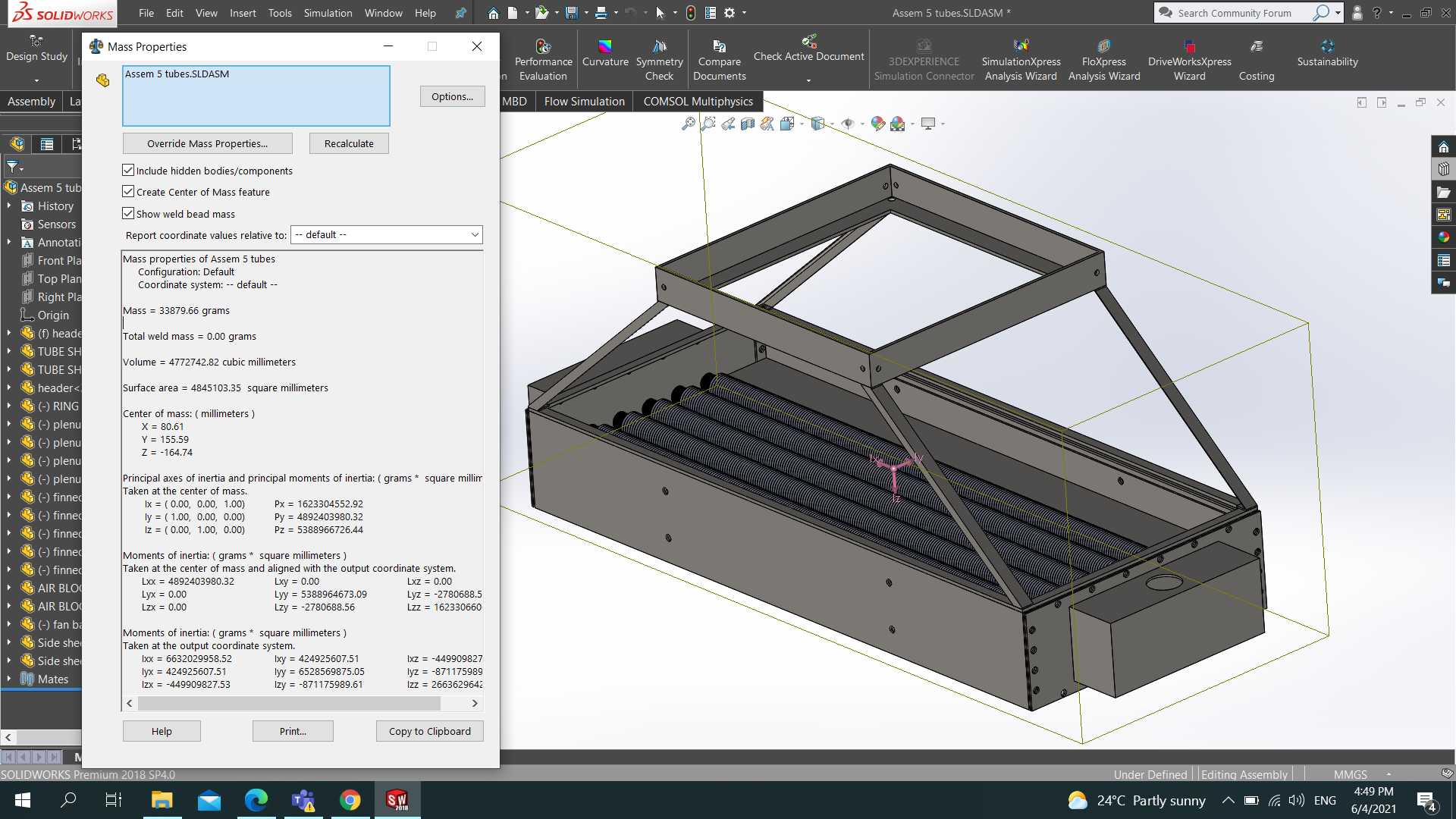Click the Options... button
Viewport: 1456px width, 819px height.
click(452, 96)
